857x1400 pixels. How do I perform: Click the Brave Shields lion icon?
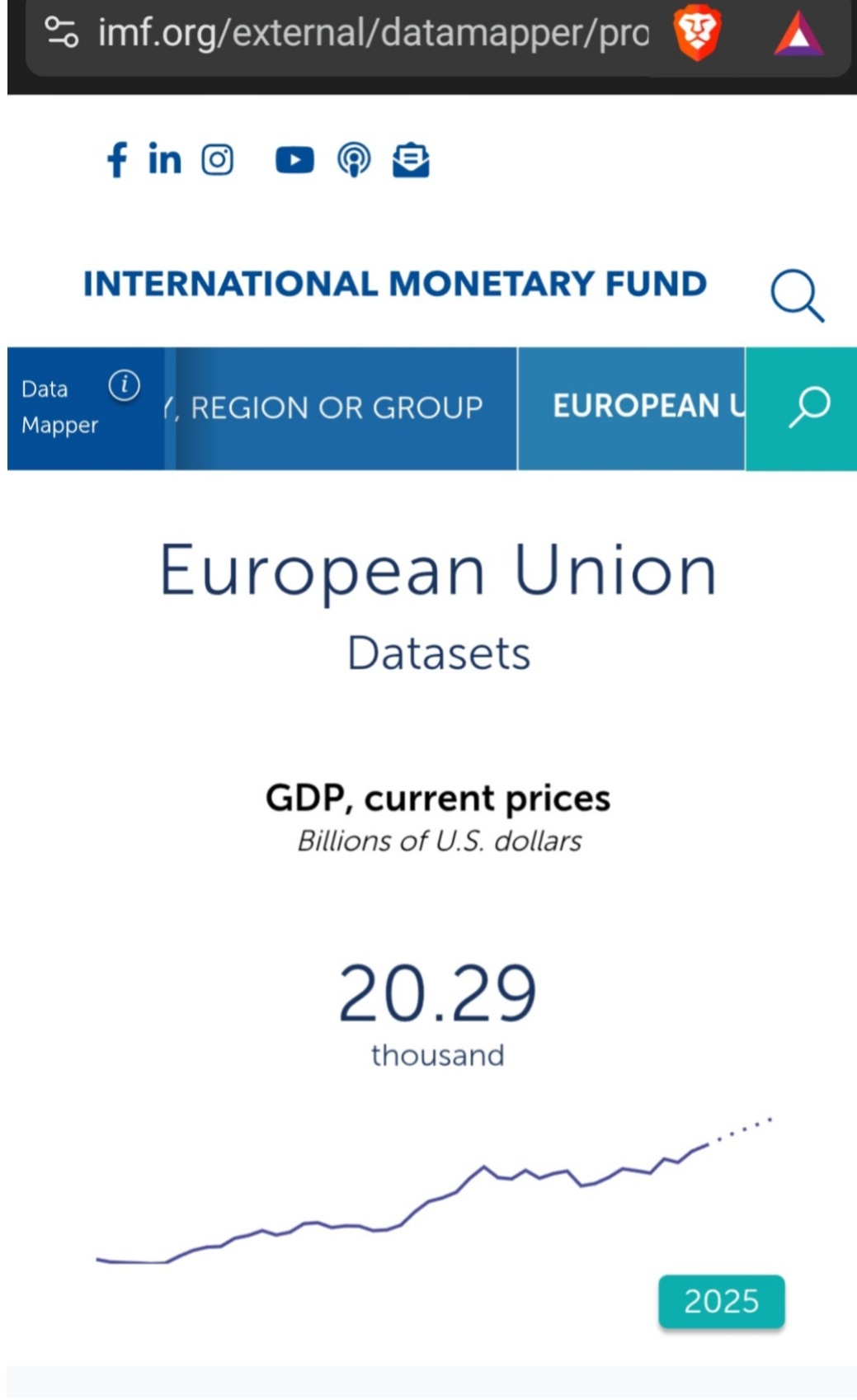click(x=697, y=35)
